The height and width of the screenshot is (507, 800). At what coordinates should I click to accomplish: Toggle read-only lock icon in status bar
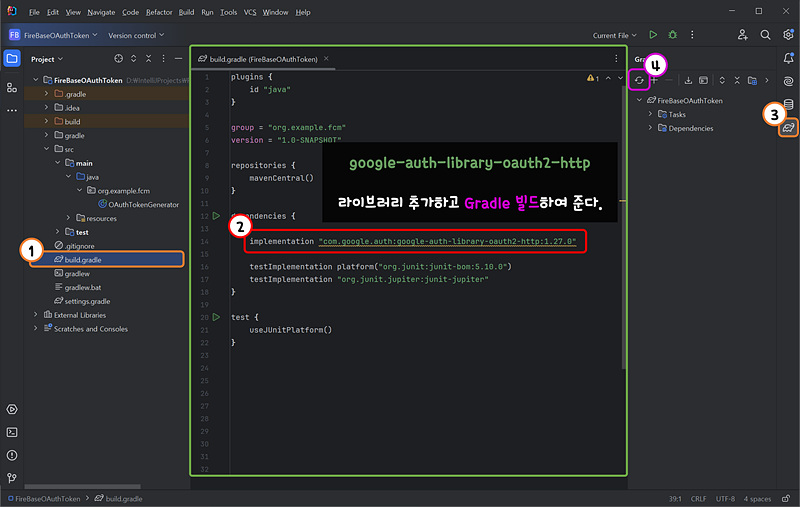786,498
